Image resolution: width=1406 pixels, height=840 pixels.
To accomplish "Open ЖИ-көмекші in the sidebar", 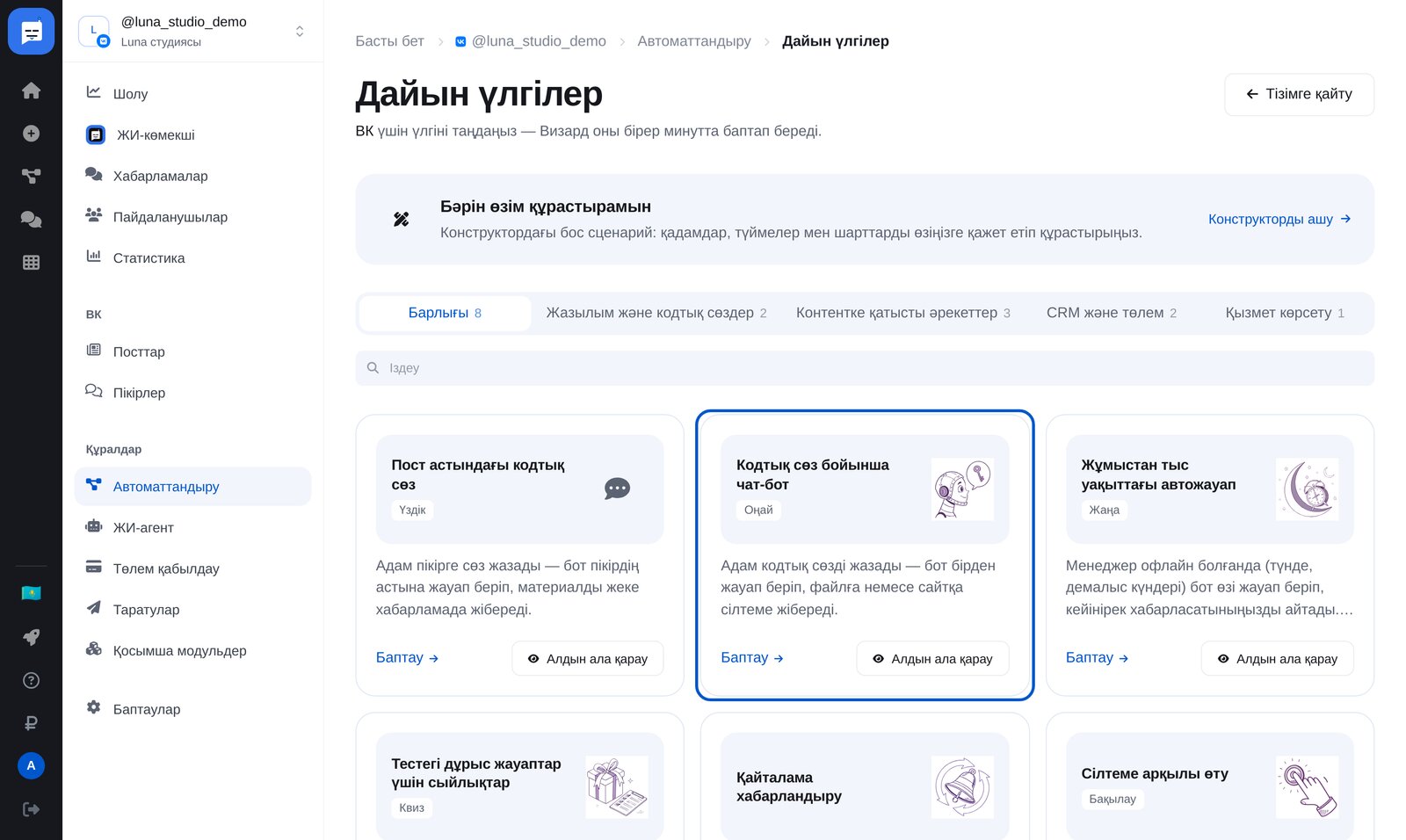I will [x=192, y=134].
